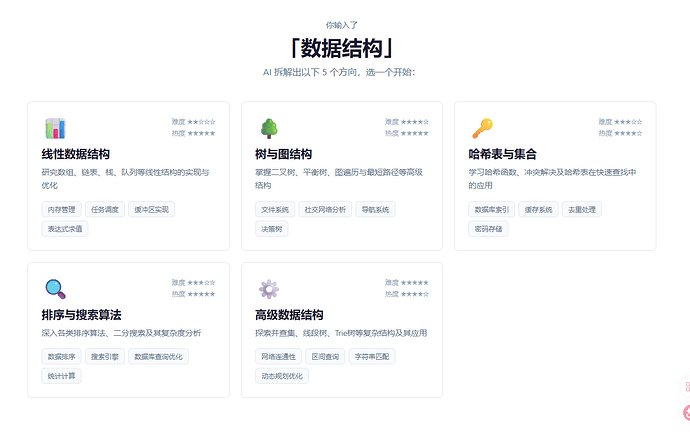Select the 密码存储 tag
The image size is (690, 446).
pos(488,229)
